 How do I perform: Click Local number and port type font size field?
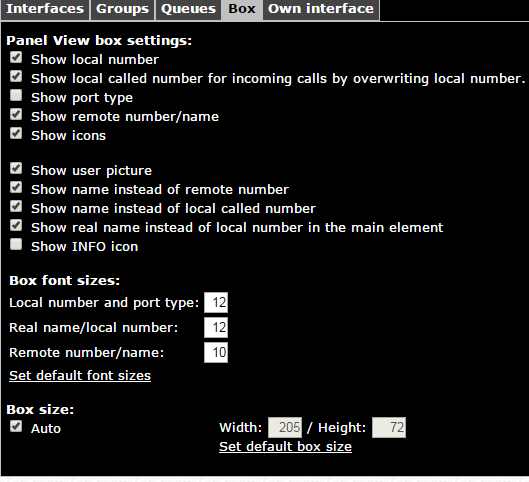tap(216, 303)
